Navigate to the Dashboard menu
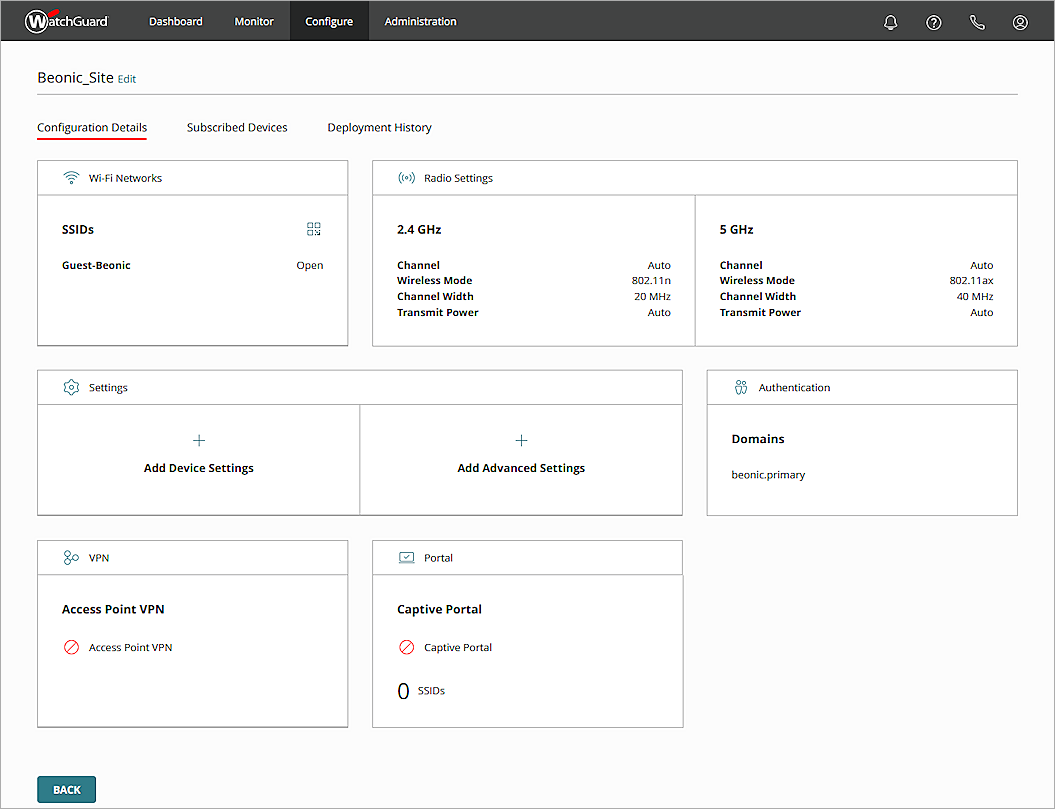Image resolution: width=1055 pixels, height=809 pixels. 175,20
